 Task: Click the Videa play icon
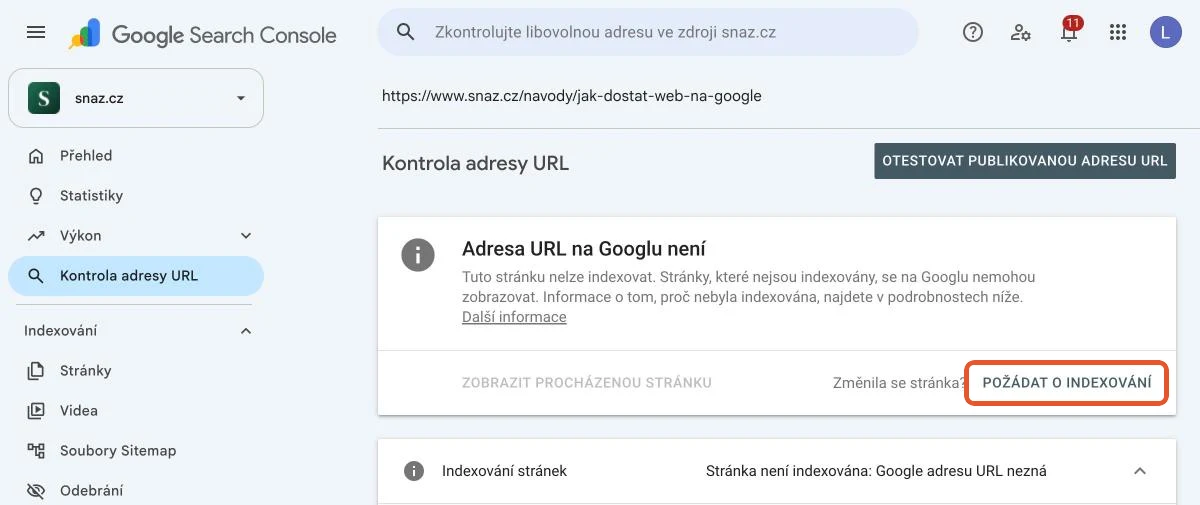pos(36,411)
